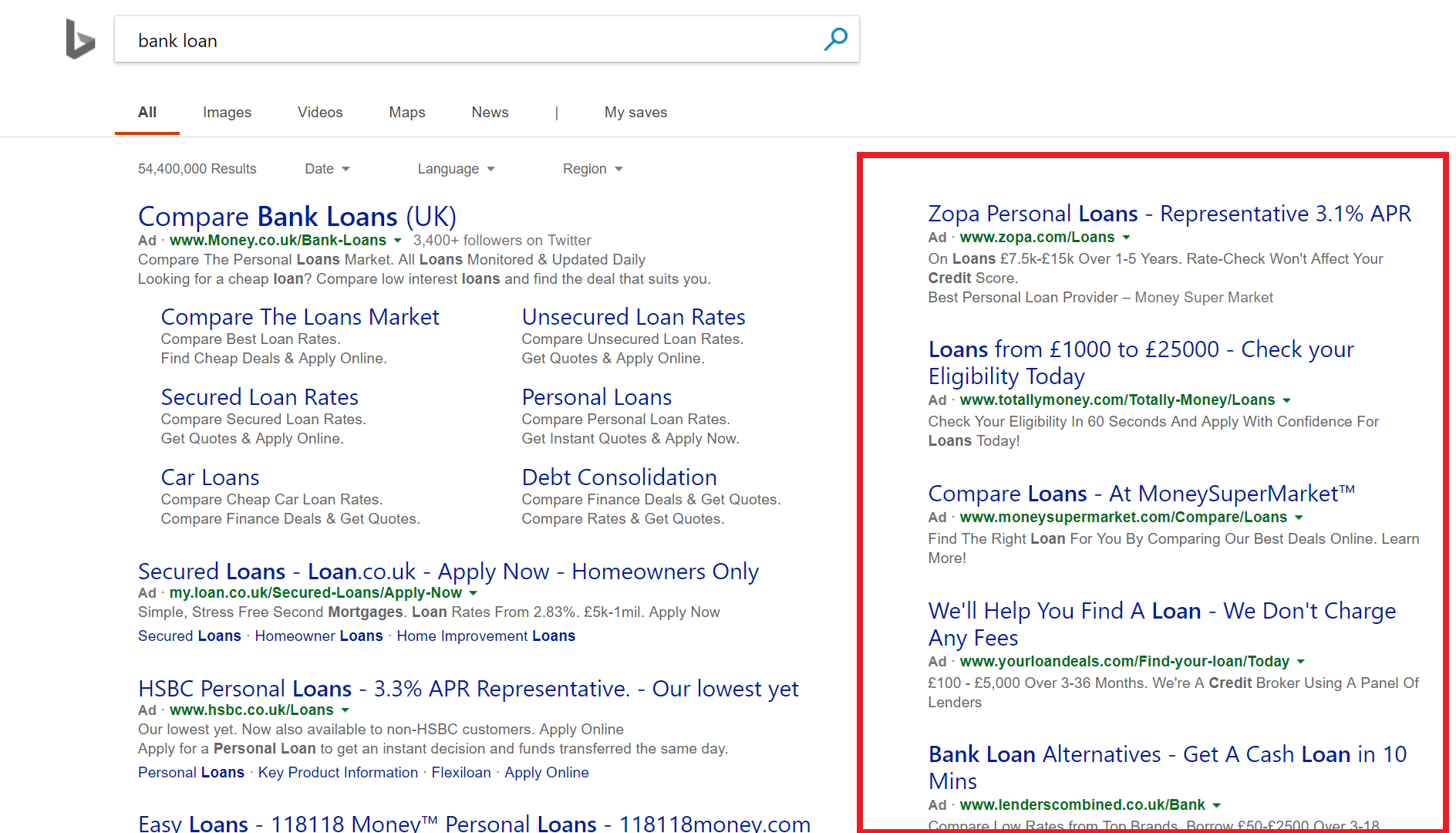
Task: Open Compare Loans At MoneySuperMarket ad
Action: point(1141,494)
